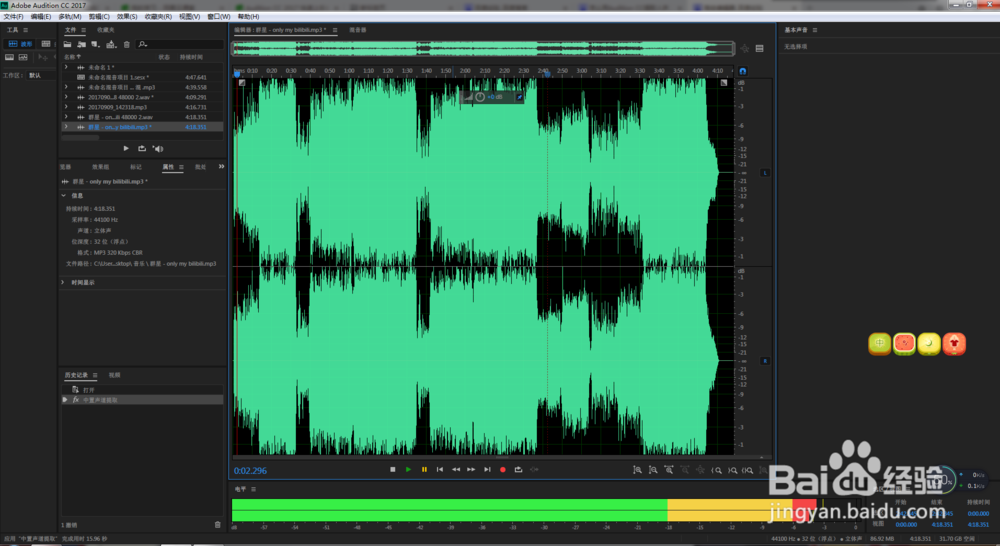Open 视图(V) menu
1000x546 pixels.
coord(189,17)
